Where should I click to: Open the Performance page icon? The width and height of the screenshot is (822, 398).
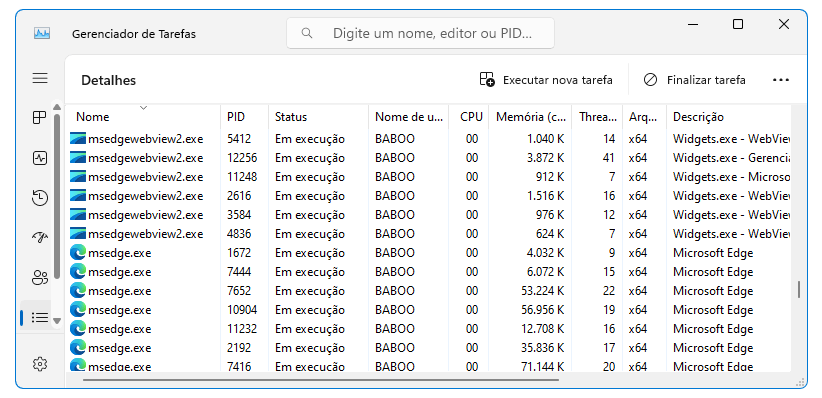[40, 158]
